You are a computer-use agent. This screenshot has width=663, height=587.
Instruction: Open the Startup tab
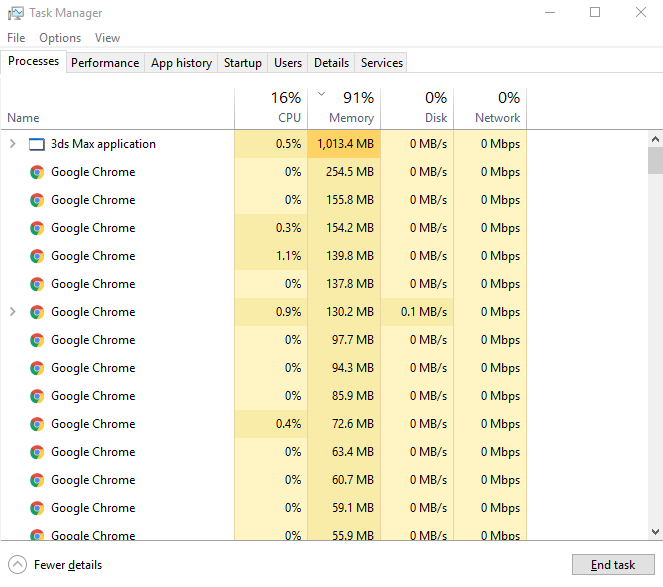pyautogui.click(x=242, y=62)
